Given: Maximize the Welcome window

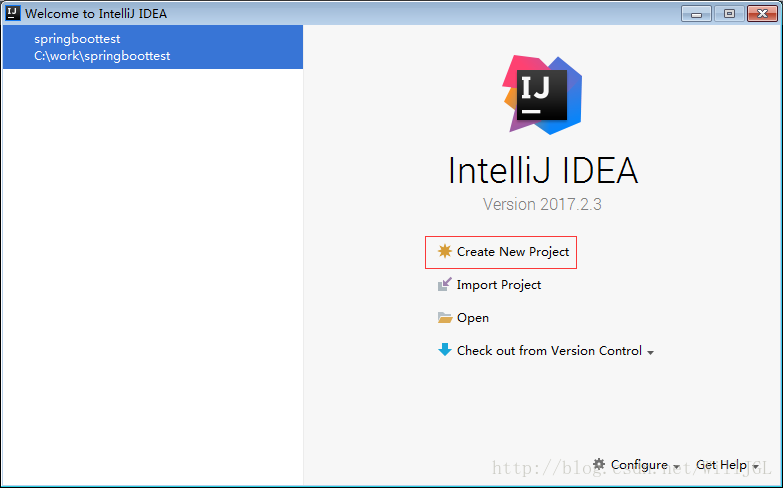Looking at the screenshot, I should [x=729, y=13].
